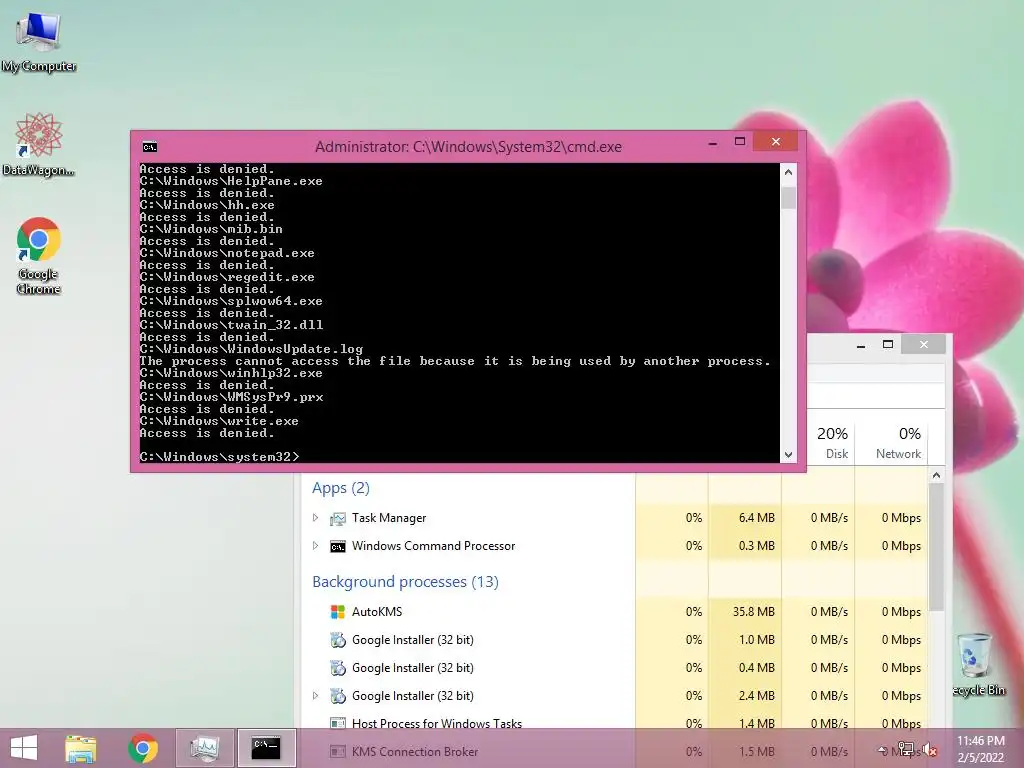1024x768 pixels.
Task: Select KMS Connection Broker process row
Action: 617,752
